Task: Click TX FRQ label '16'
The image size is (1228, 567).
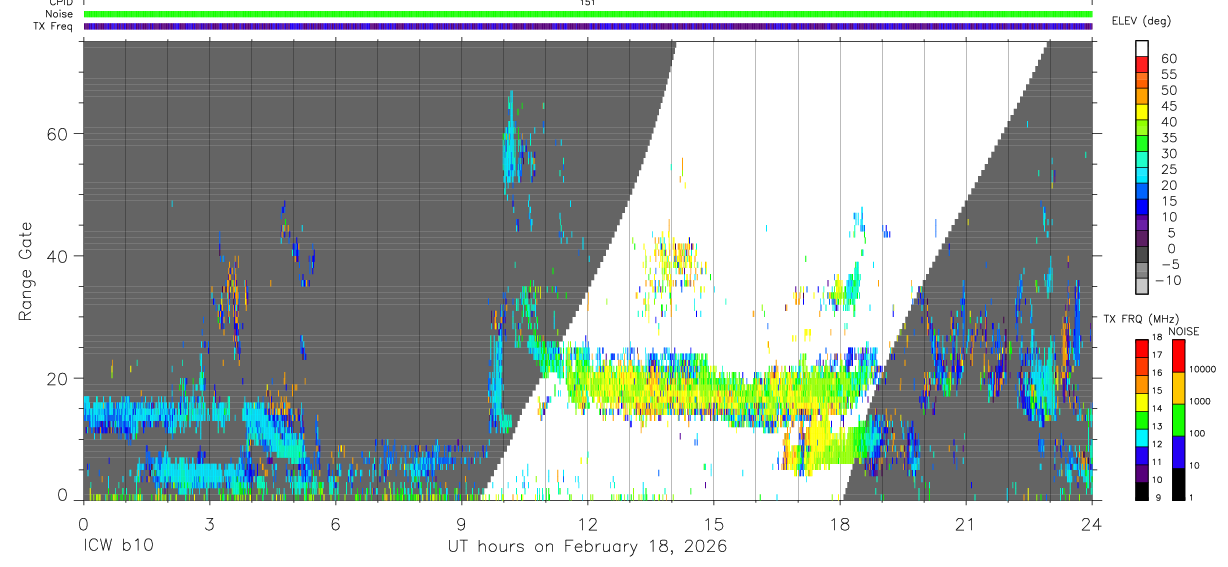Action: coord(1157,373)
